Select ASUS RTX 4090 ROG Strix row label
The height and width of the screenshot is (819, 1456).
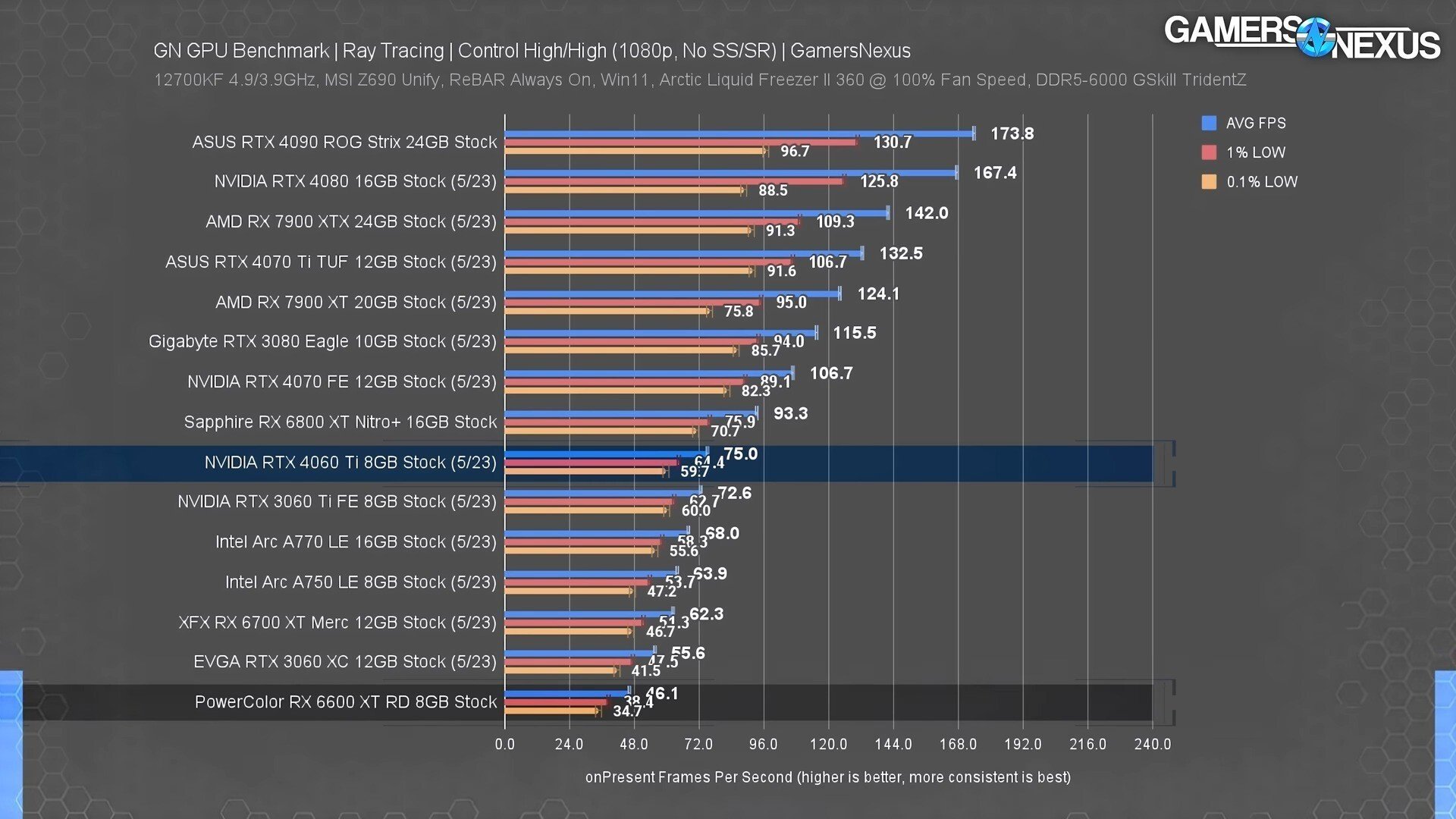tap(344, 142)
